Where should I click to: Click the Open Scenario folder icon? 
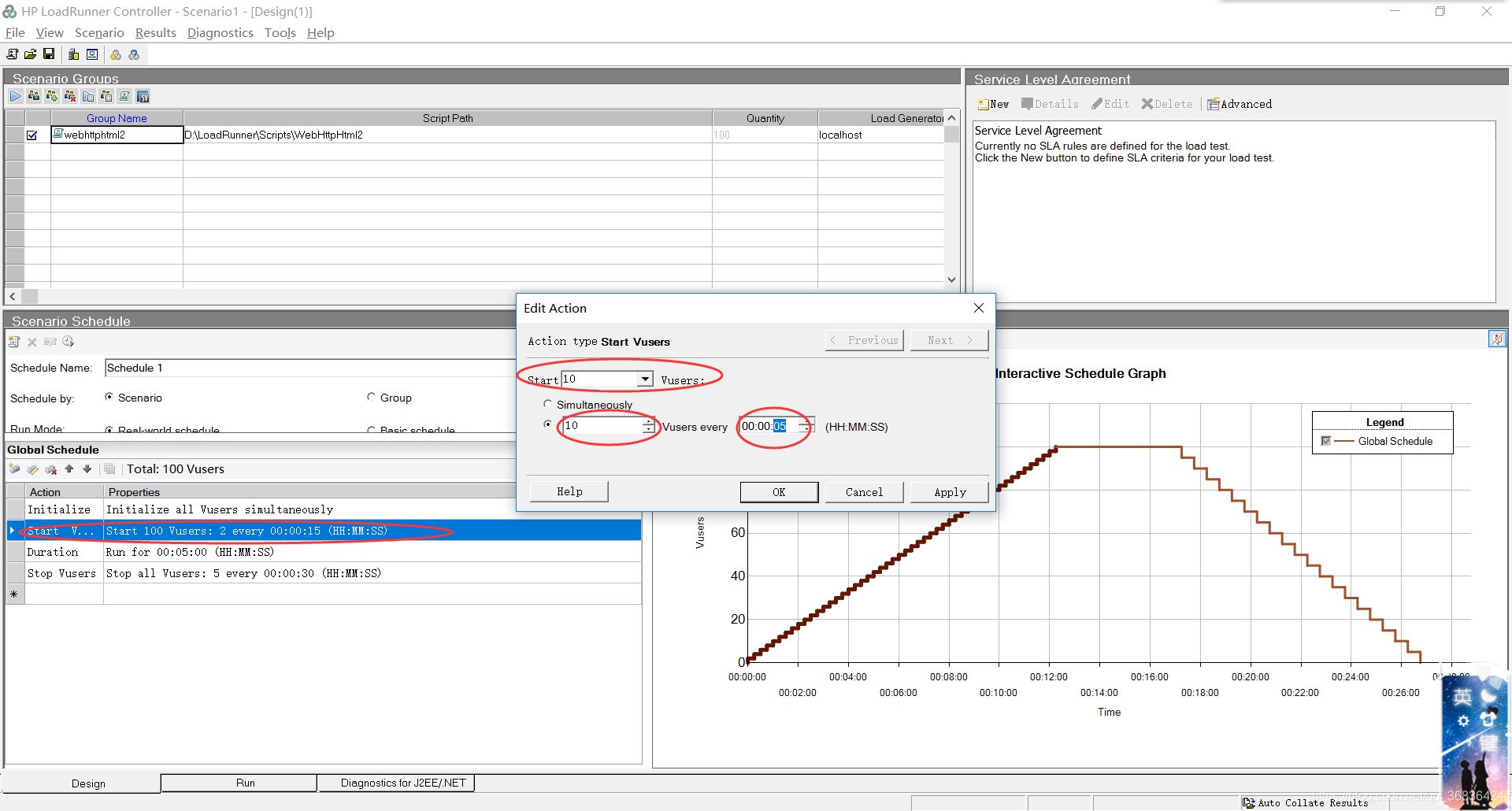click(30, 54)
